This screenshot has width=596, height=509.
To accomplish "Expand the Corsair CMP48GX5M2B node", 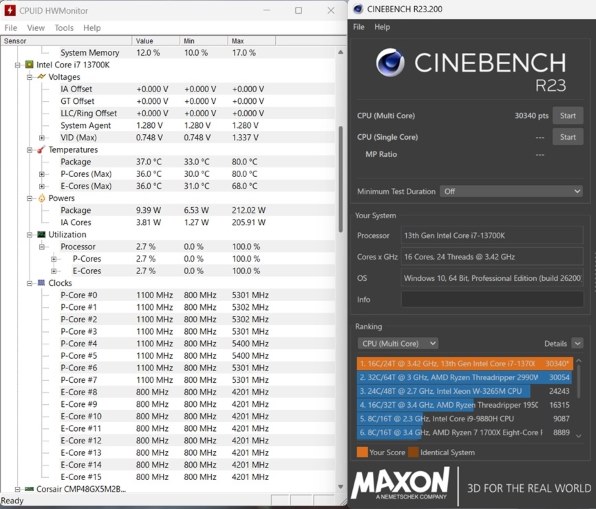I will tap(17, 489).
